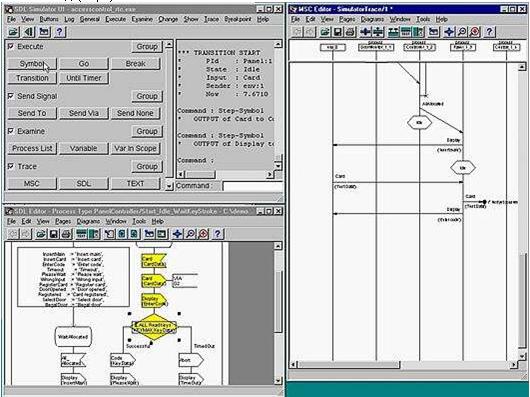
Task: Click the Send Via button
Action: click(84, 113)
